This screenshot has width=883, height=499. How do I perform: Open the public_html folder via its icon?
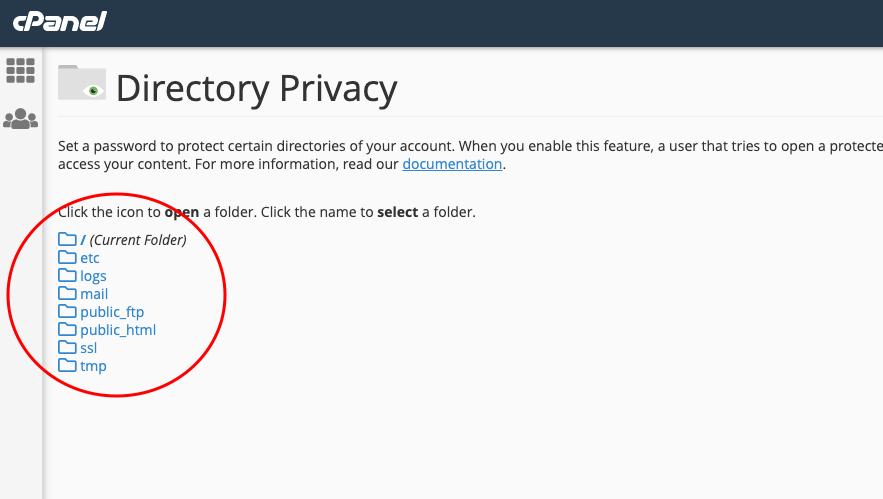67,330
